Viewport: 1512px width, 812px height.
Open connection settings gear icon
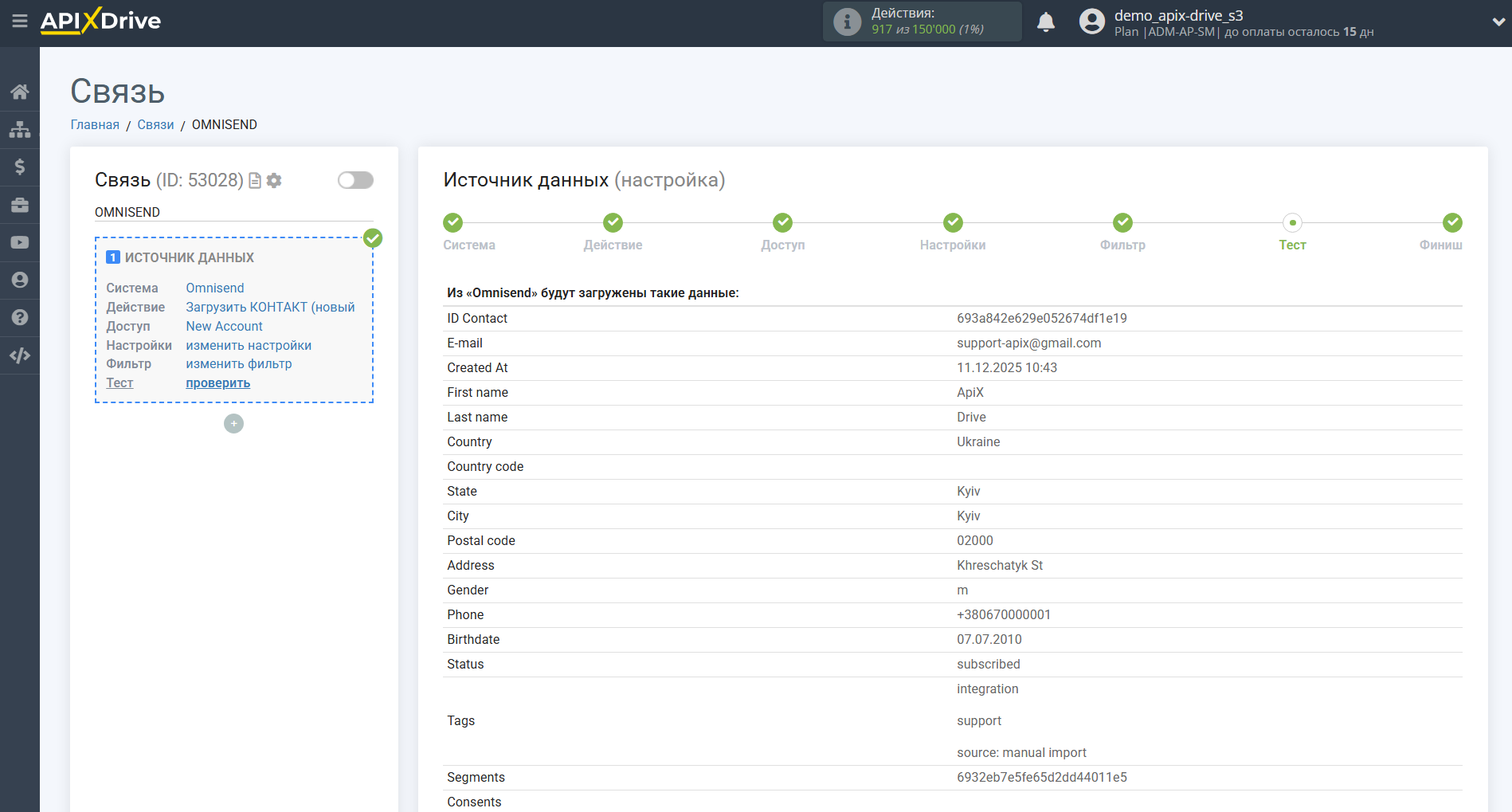[274, 181]
